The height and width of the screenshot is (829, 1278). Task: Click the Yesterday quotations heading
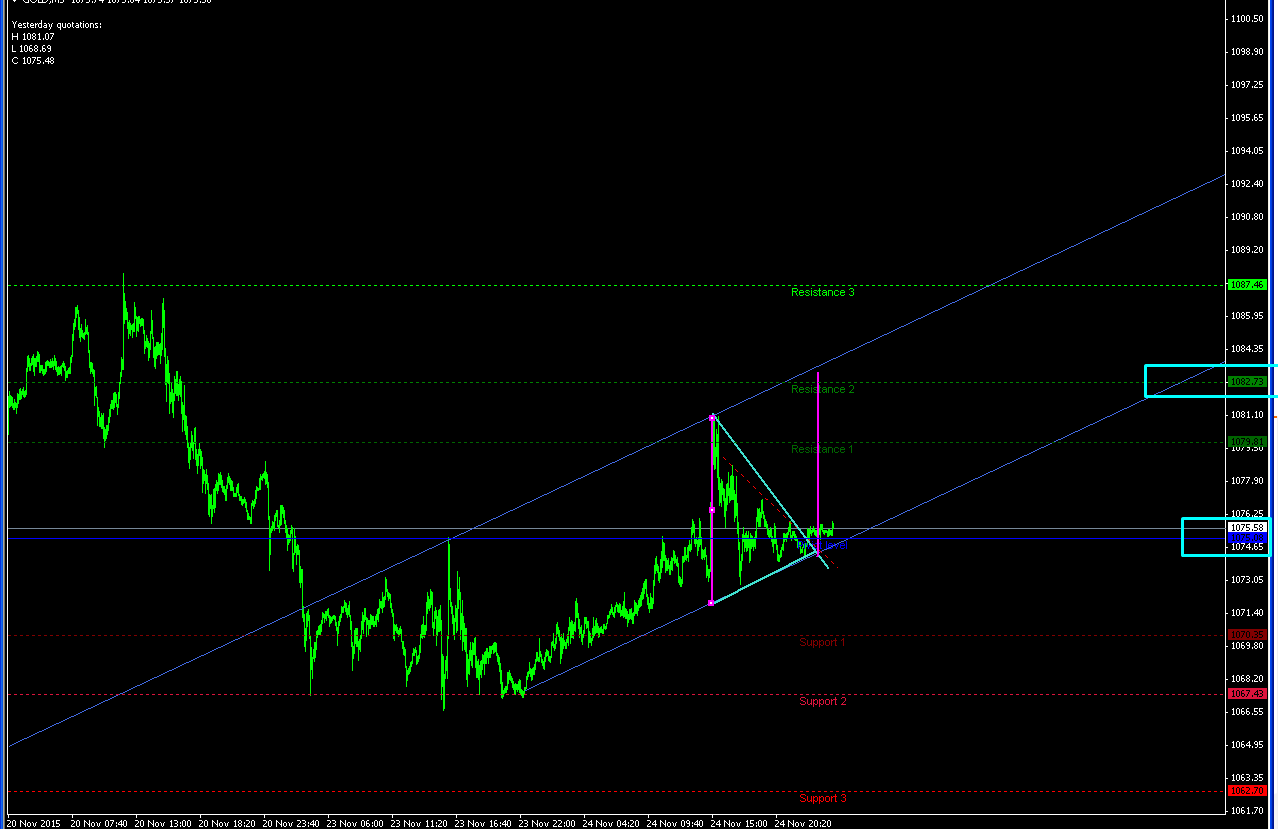(56, 24)
